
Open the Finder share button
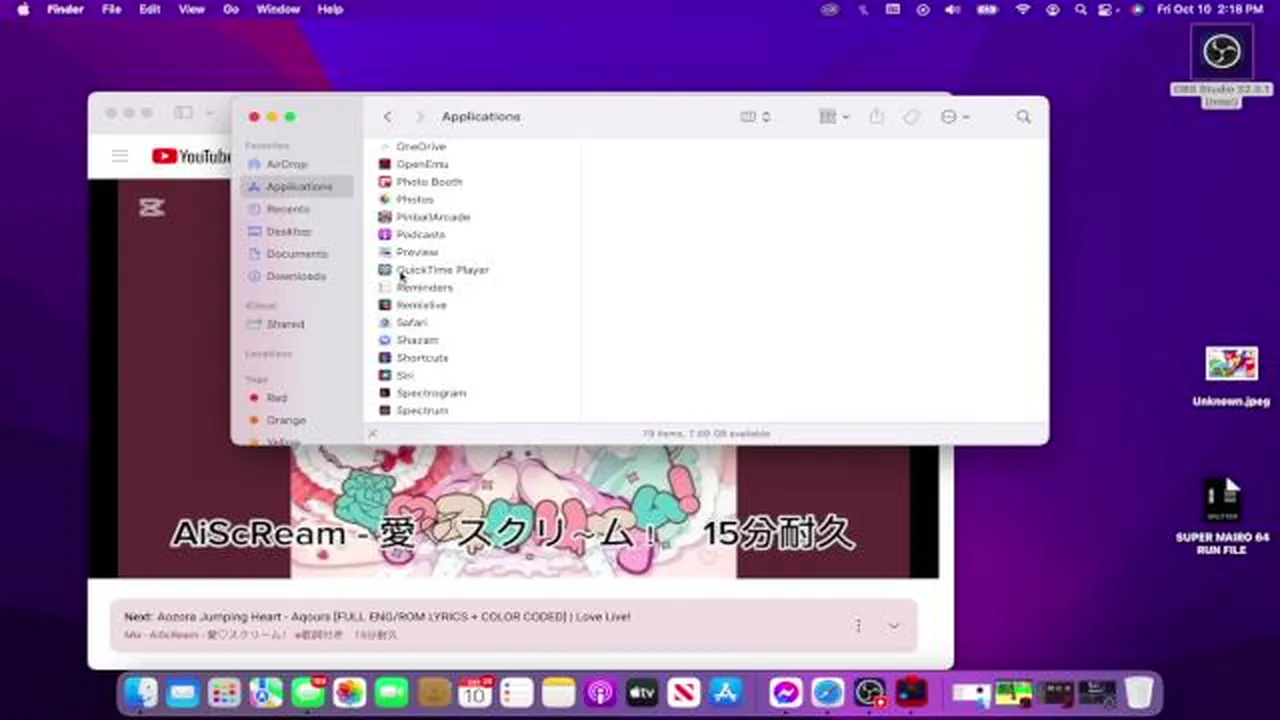877,117
